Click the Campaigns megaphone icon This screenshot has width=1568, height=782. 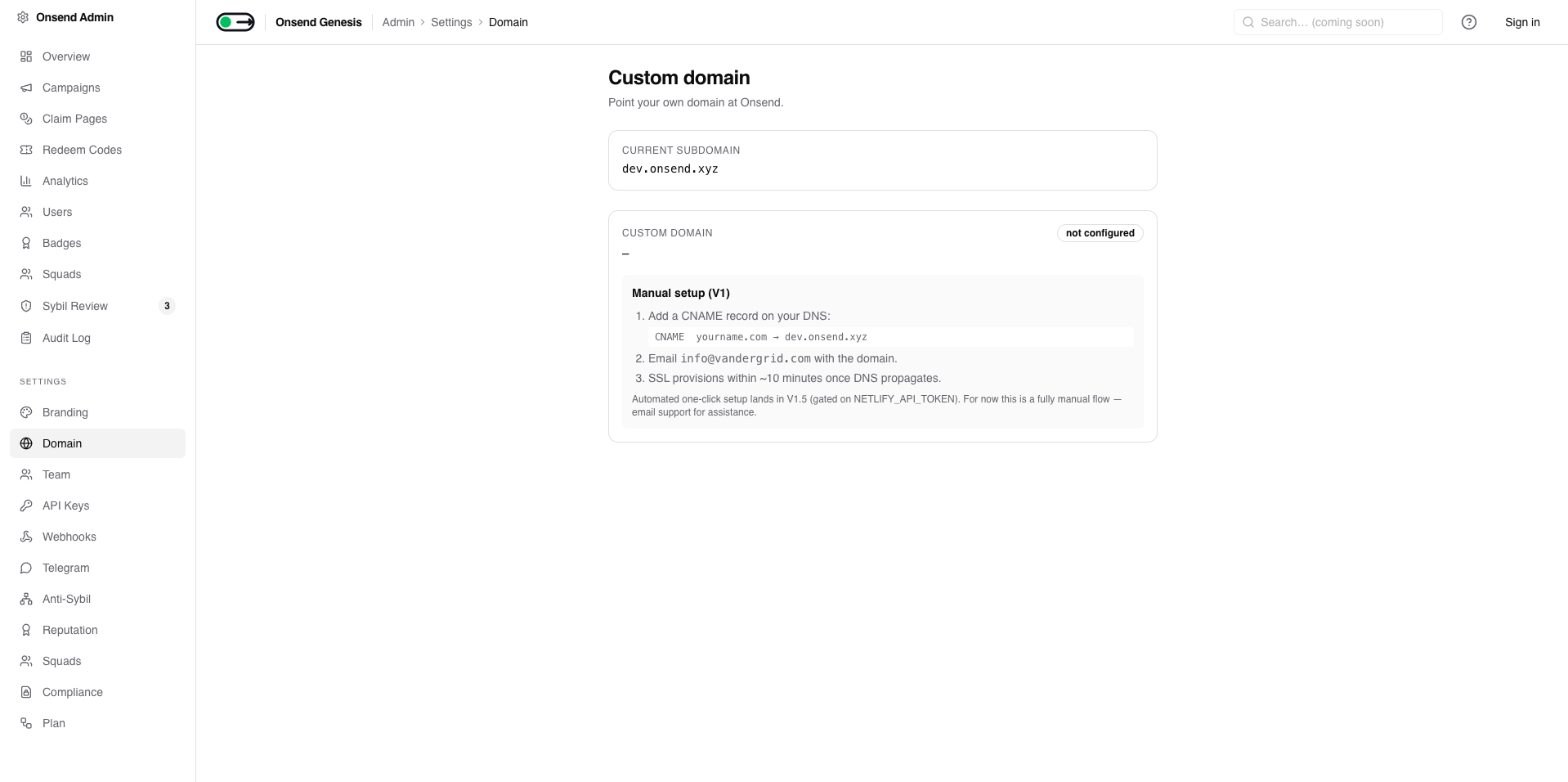point(26,88)
